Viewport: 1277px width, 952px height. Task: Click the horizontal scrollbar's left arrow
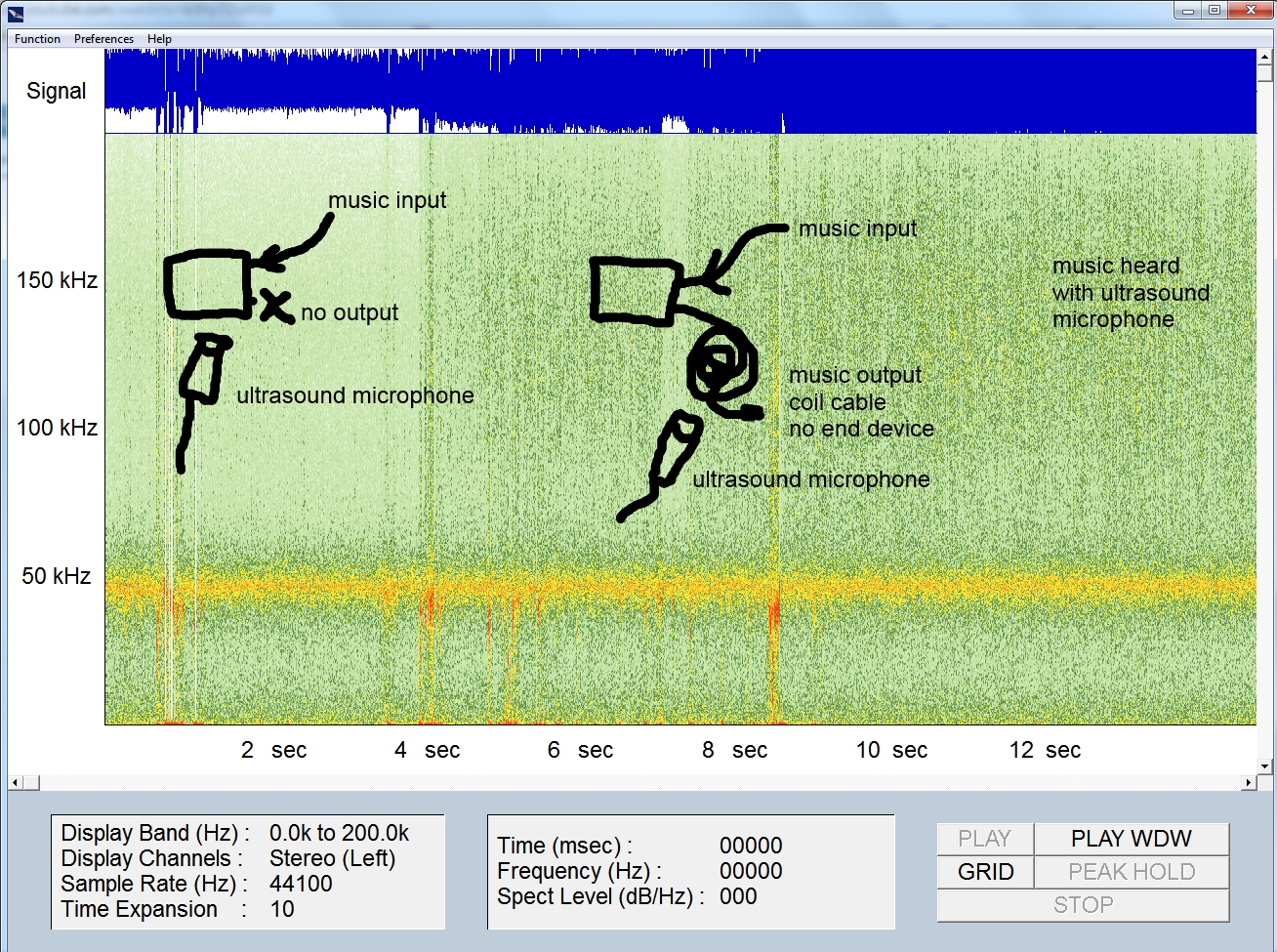tap(15, 782)
